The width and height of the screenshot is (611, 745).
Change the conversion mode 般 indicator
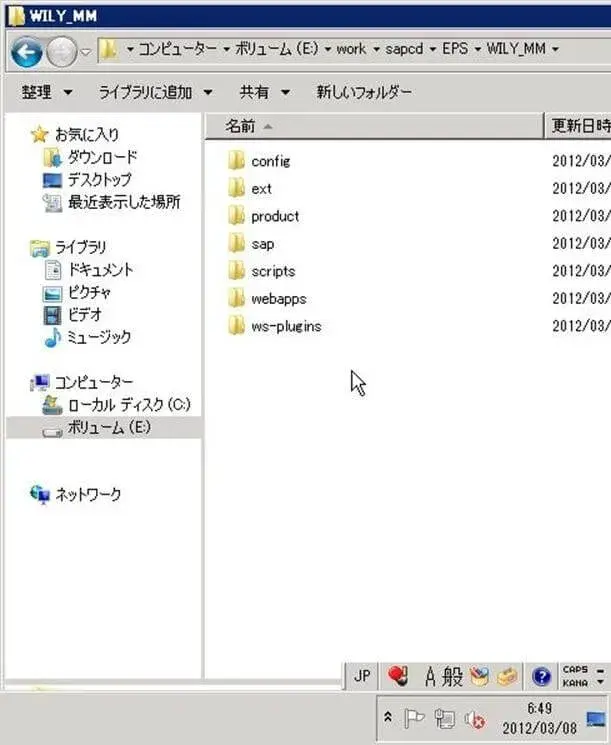click(x=452, y=676)
